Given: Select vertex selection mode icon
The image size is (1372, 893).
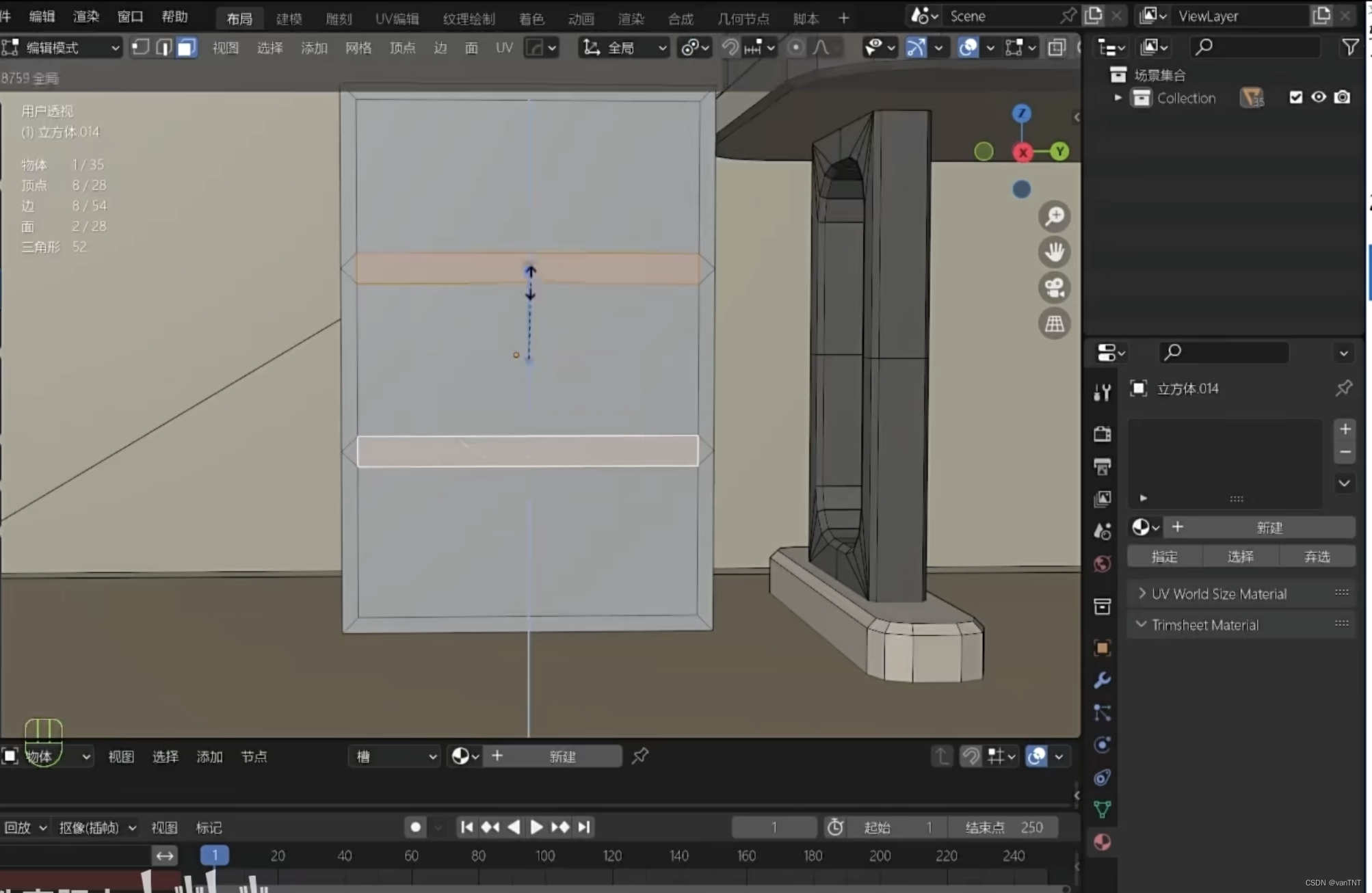Looking at the screenshot, I should pyautogui.click(x=140, y=47).
